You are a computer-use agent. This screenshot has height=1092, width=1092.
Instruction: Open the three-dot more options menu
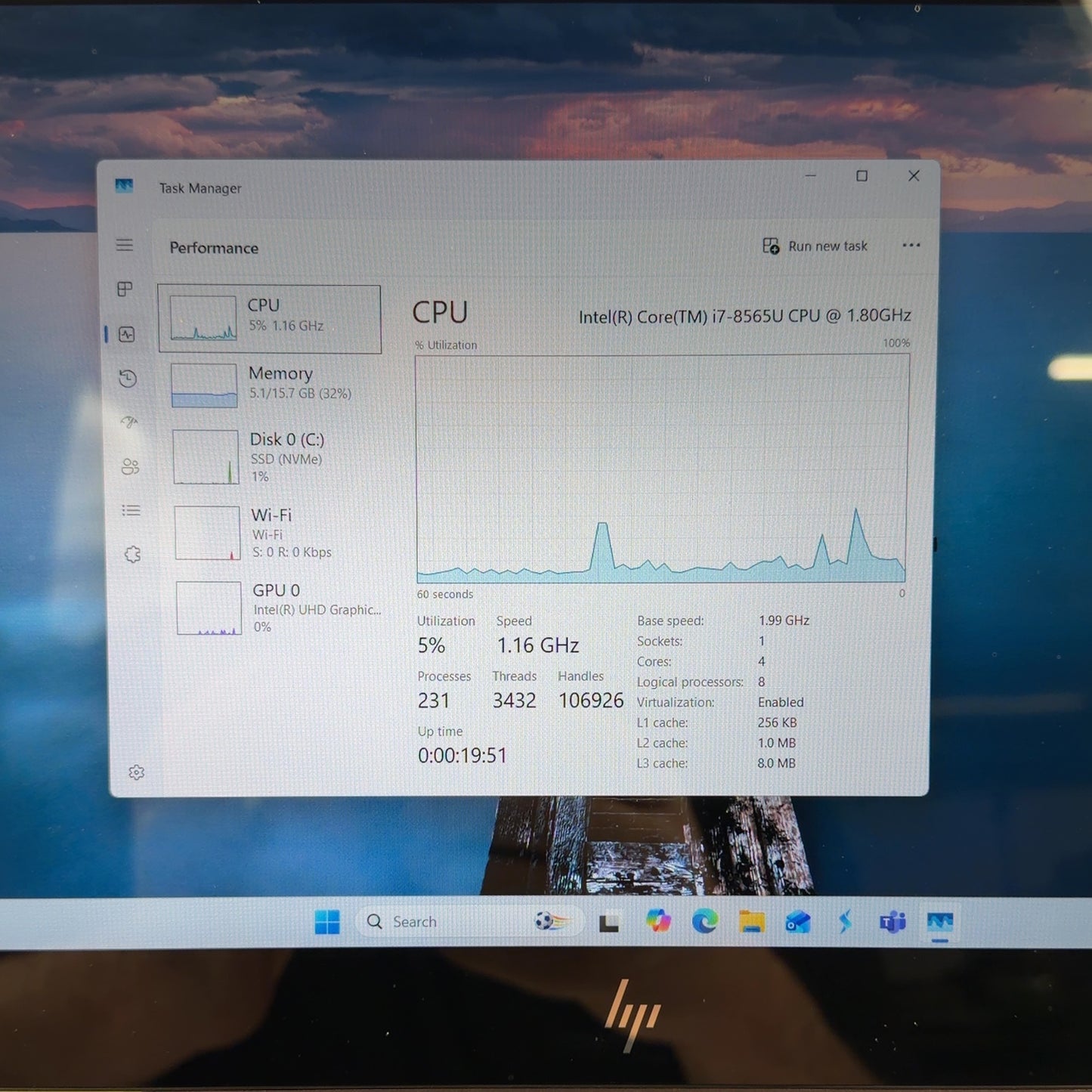pyautogui.click(x=911, y=245)
